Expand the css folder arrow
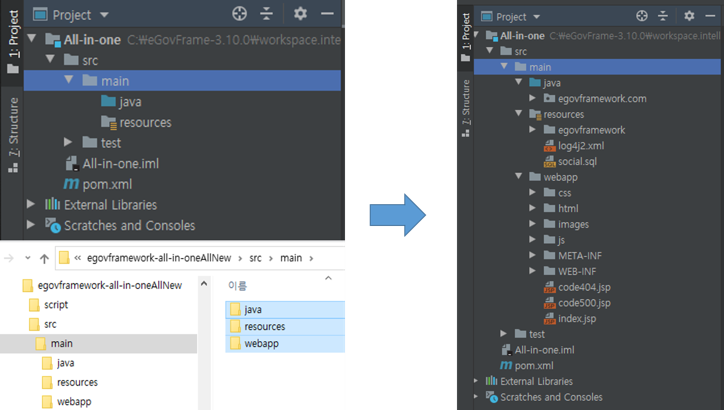Image resolution: width=724 pixels, height=410 pixels. [x=534, y=192]
